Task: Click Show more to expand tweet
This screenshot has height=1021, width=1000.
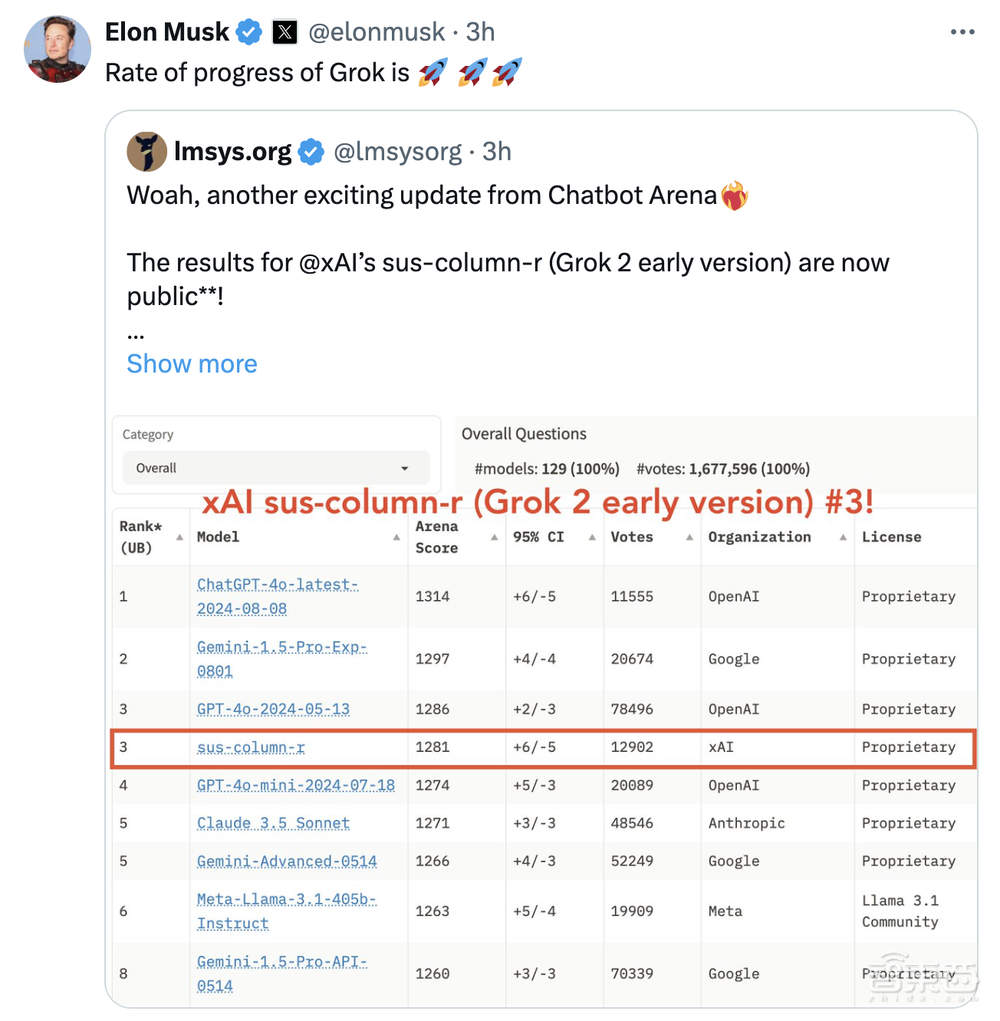Action: click(192, 364)
